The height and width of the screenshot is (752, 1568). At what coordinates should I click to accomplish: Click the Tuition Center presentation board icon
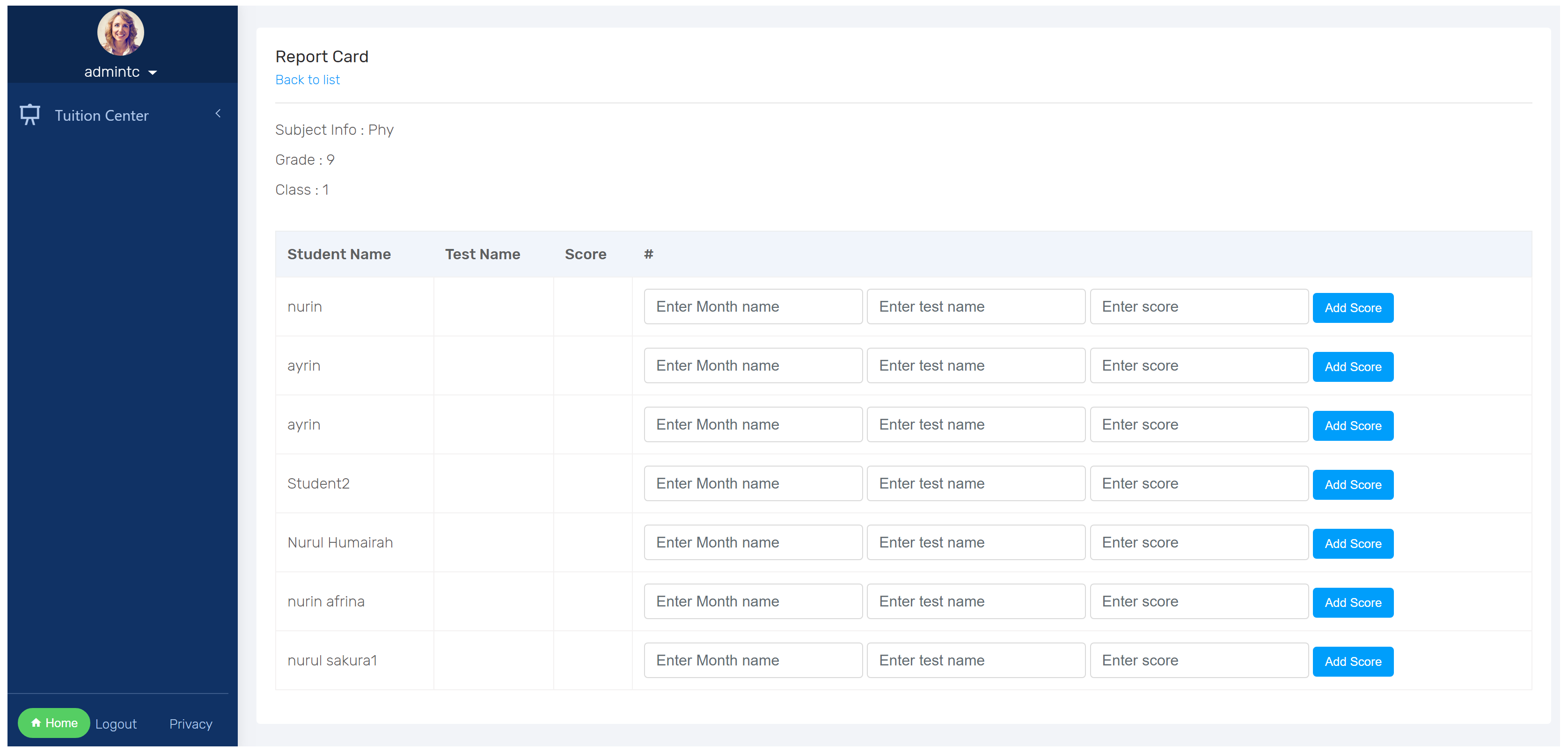pos(30,114)
